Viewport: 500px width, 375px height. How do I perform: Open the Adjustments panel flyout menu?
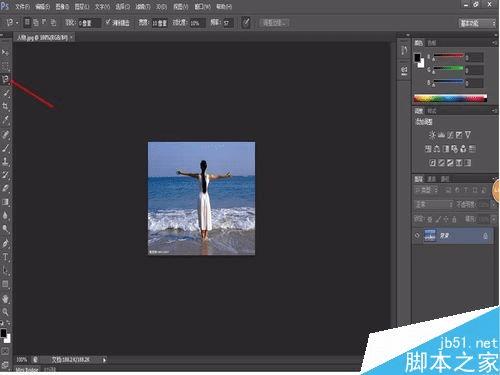pos(494,110)
